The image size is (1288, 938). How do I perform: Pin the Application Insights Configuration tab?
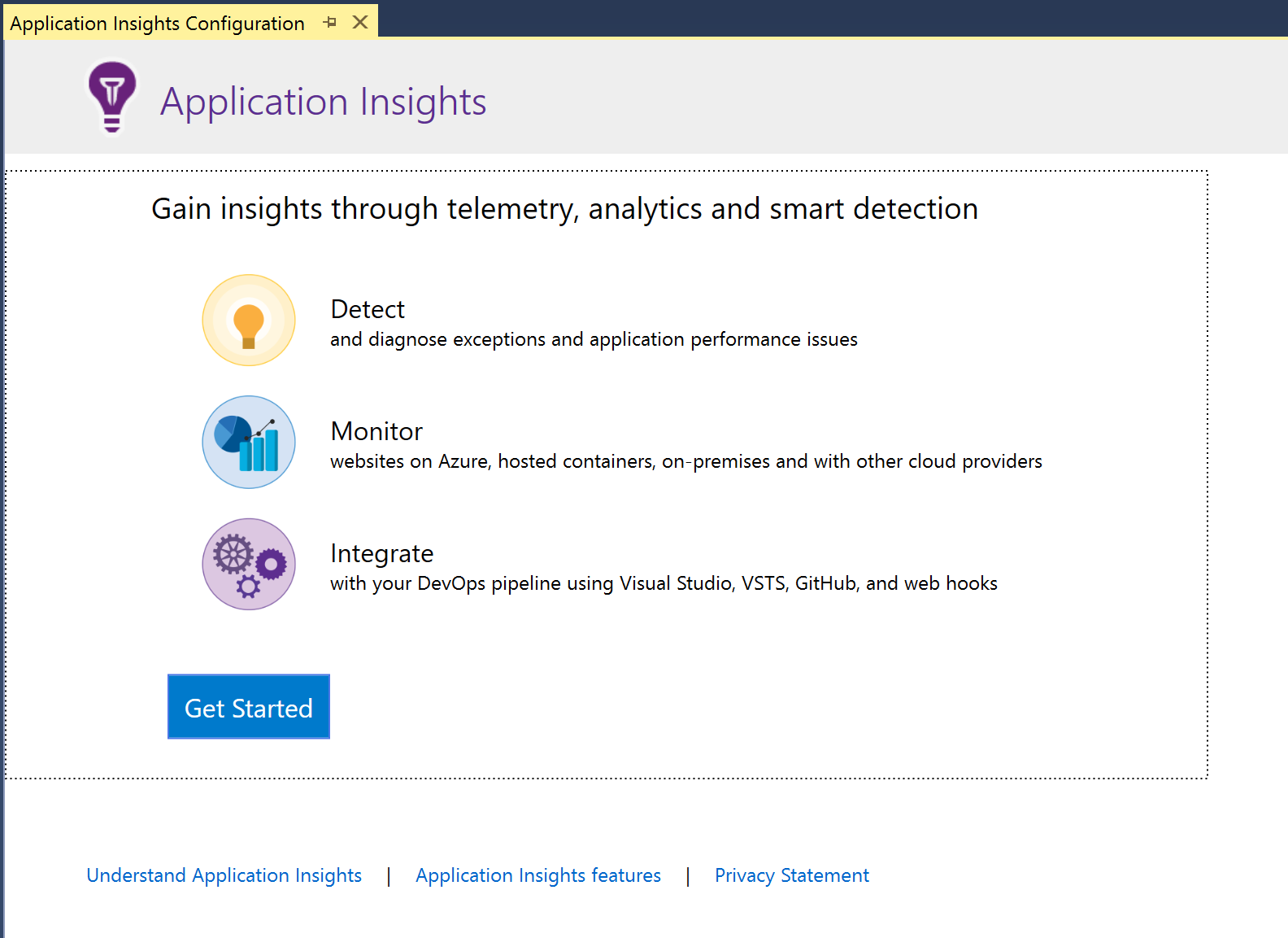tap(329, 23)
